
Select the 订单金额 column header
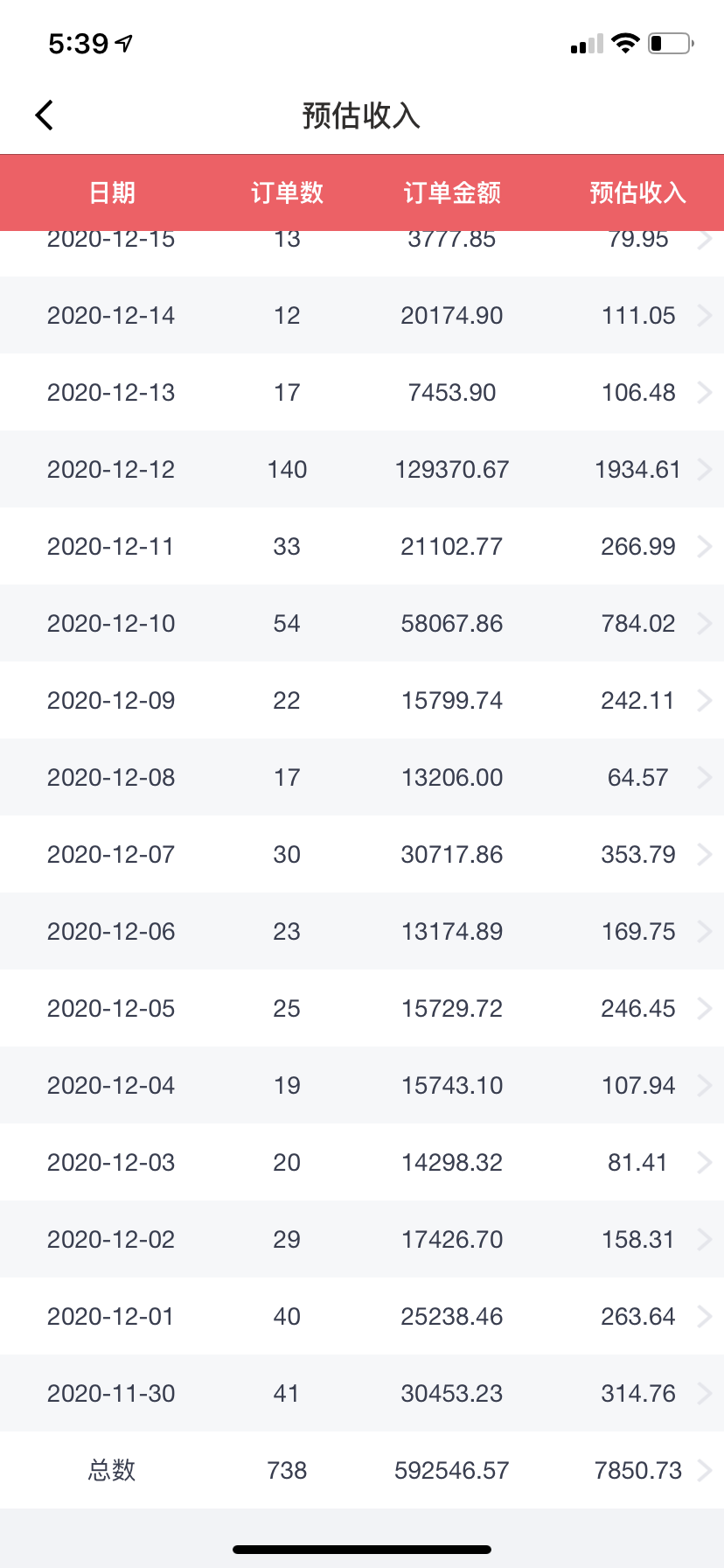(x=452, y=192)
